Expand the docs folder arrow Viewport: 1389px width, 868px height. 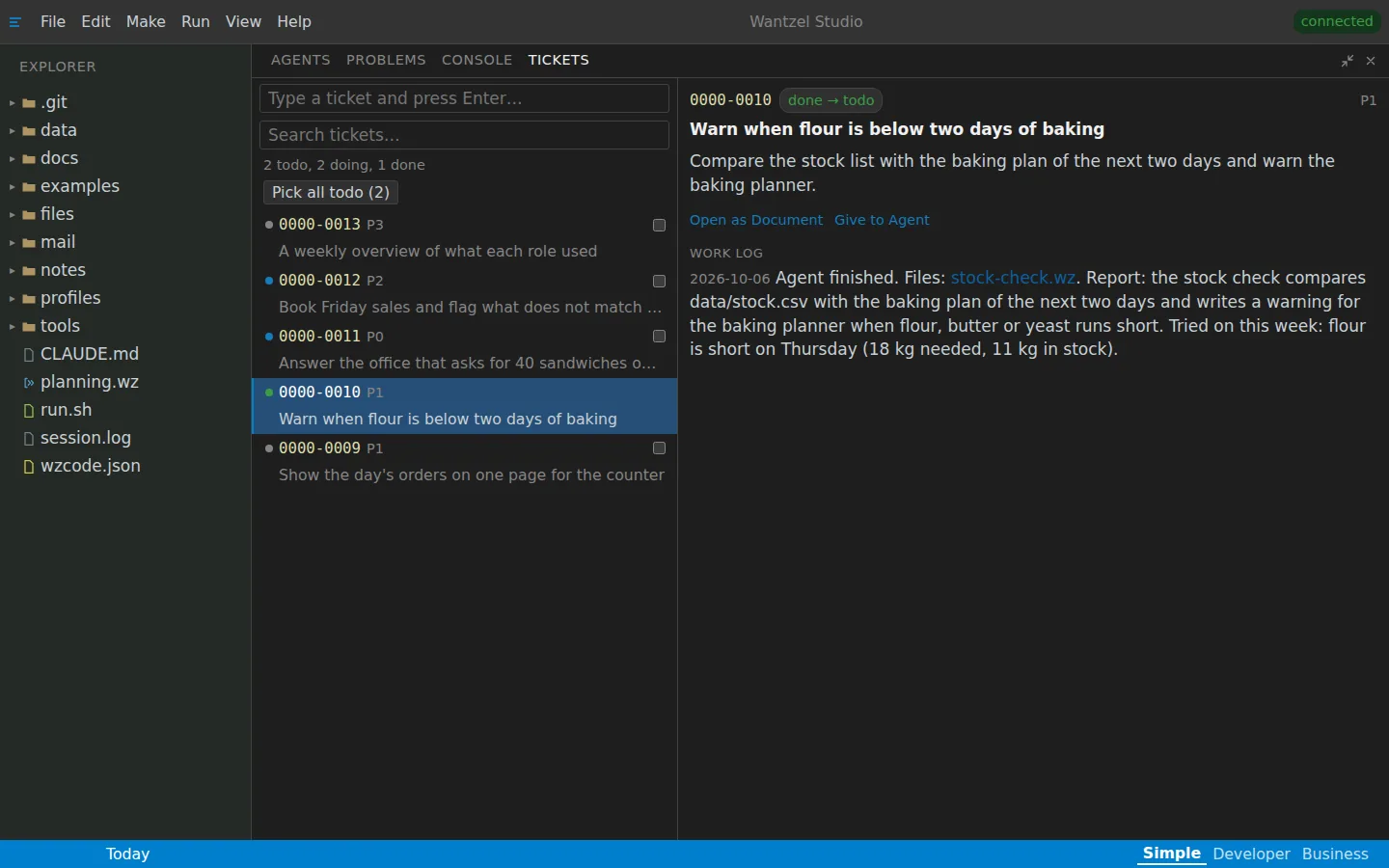pos(13,159)
